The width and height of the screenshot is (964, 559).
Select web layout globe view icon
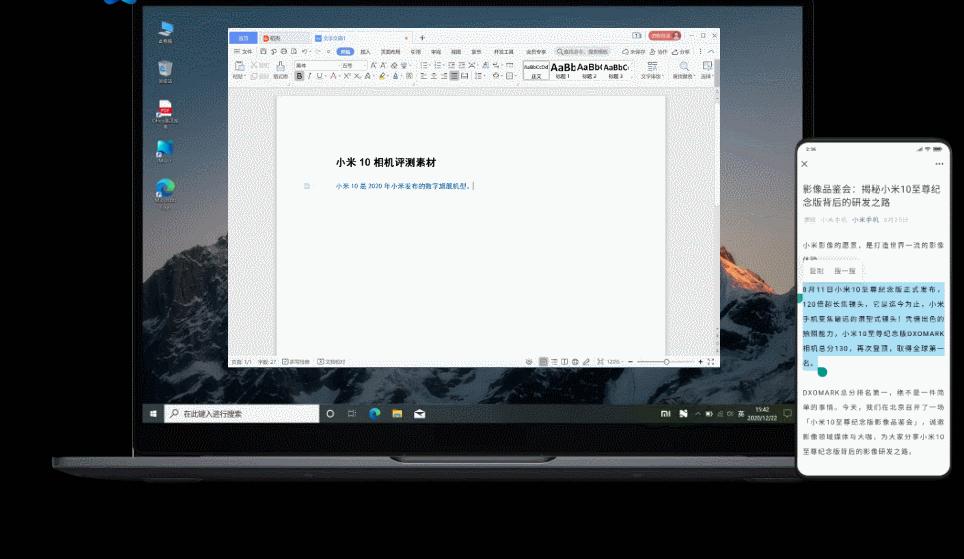pos(575,362)
